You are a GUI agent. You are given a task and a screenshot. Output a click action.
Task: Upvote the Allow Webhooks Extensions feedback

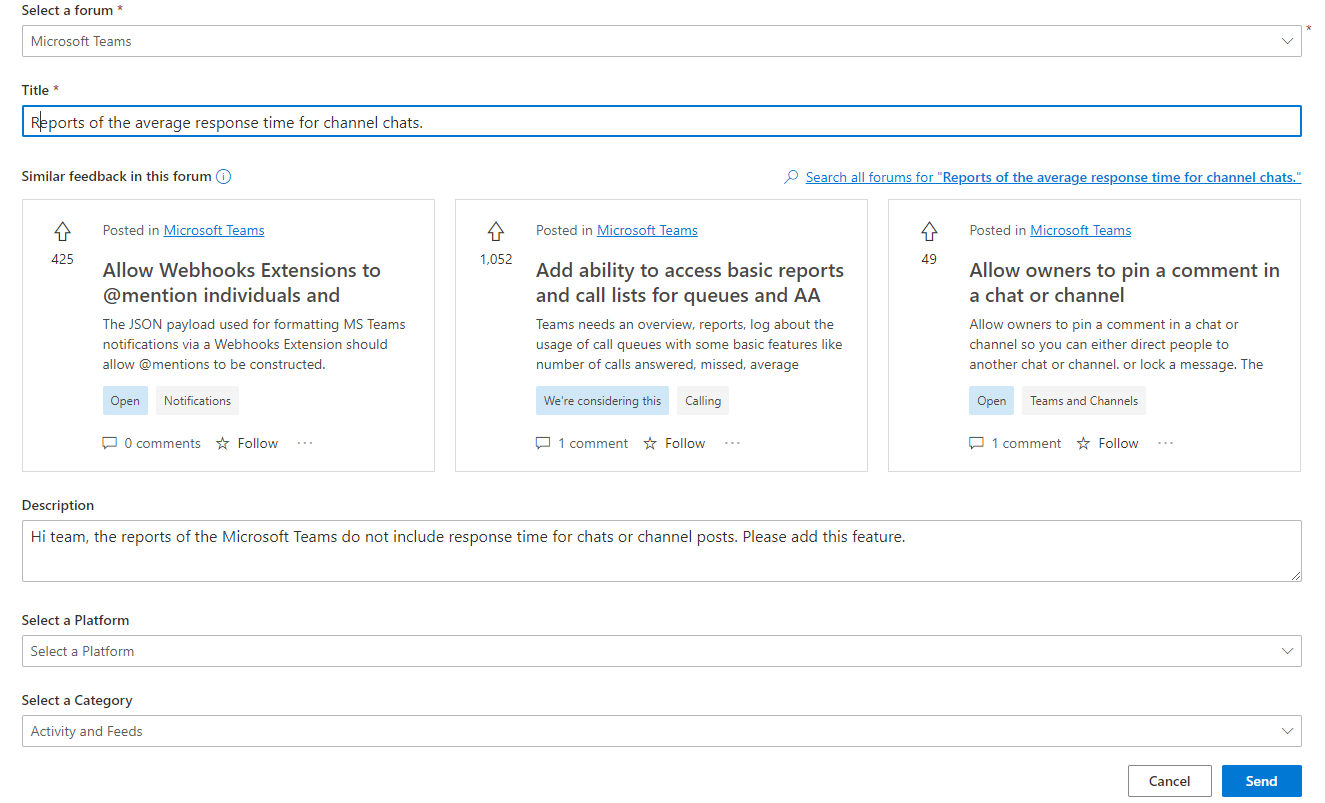pyautogui.click(x=62, y=231)
